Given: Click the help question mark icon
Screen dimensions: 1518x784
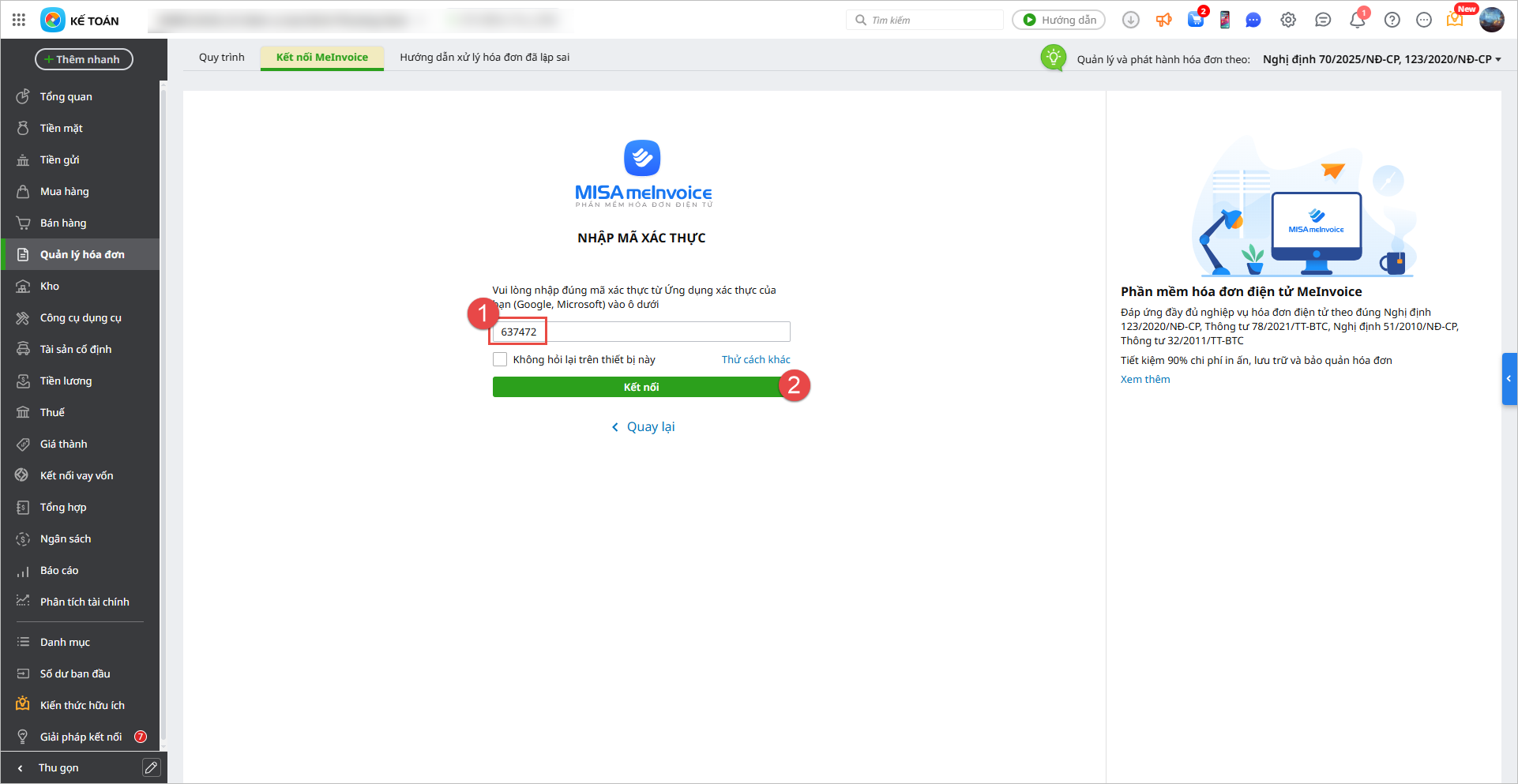Looking at the screenshot, I should [x=1392, y=20].
